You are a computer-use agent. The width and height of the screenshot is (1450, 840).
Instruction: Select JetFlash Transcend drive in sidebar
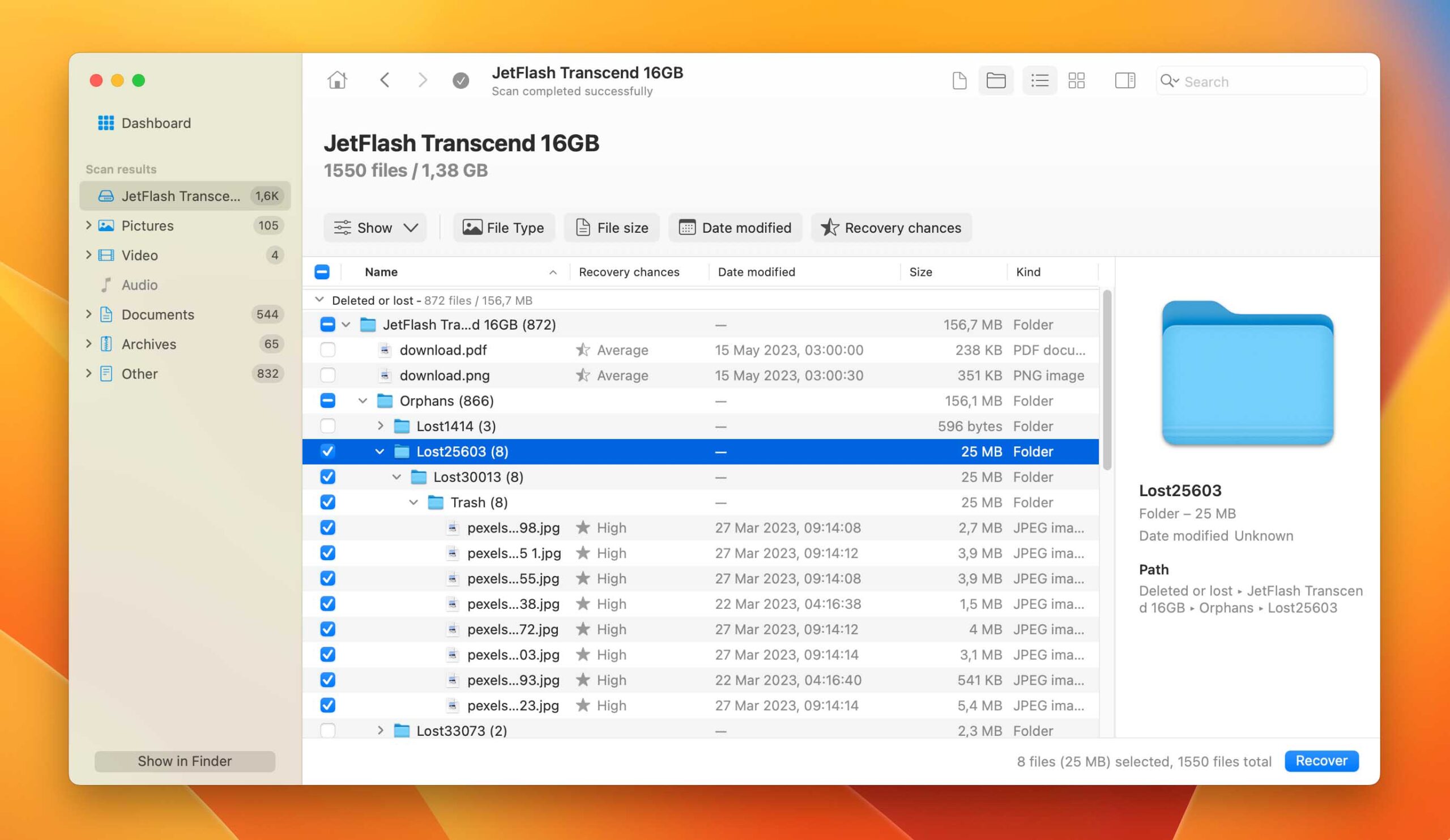pos(185,196)
